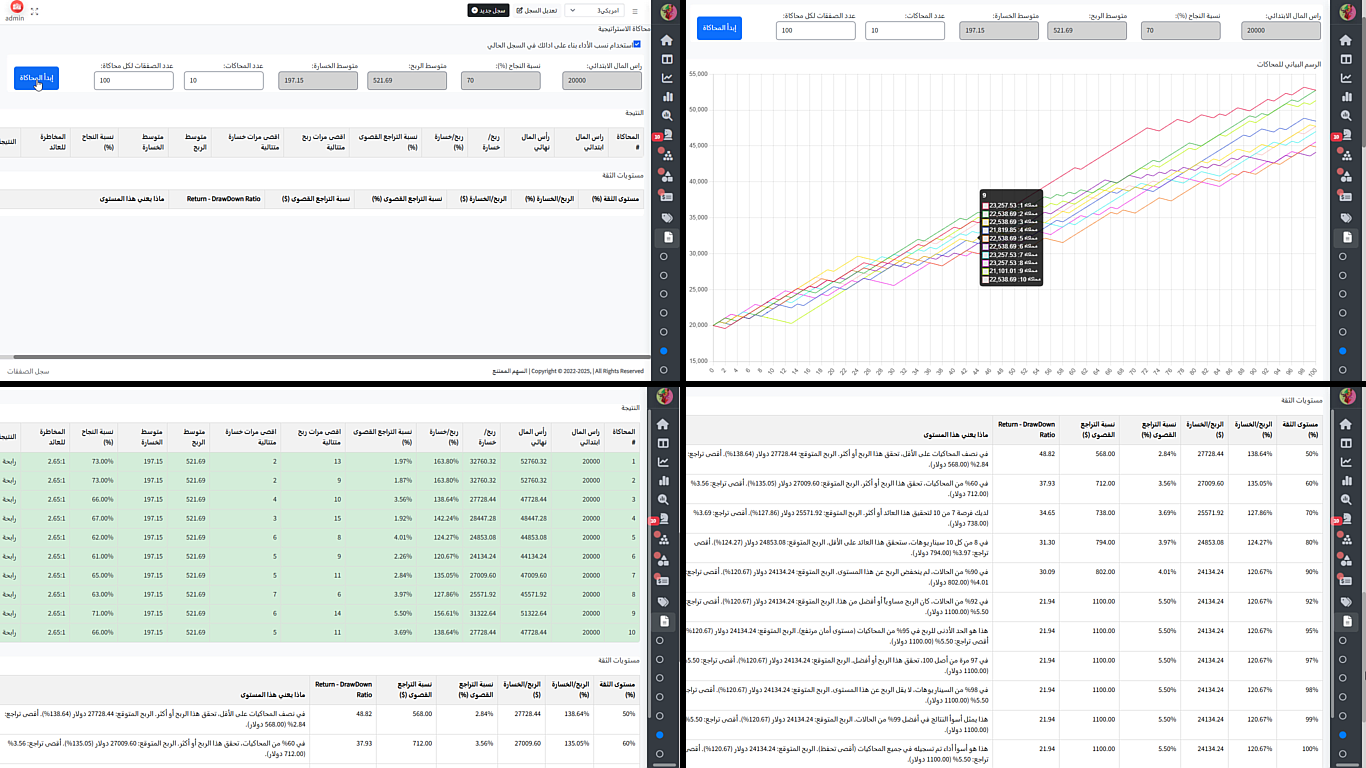Select bar chart icon in sidebar beside simulation form
This screenshot has height=768, width=1366.
667,97
